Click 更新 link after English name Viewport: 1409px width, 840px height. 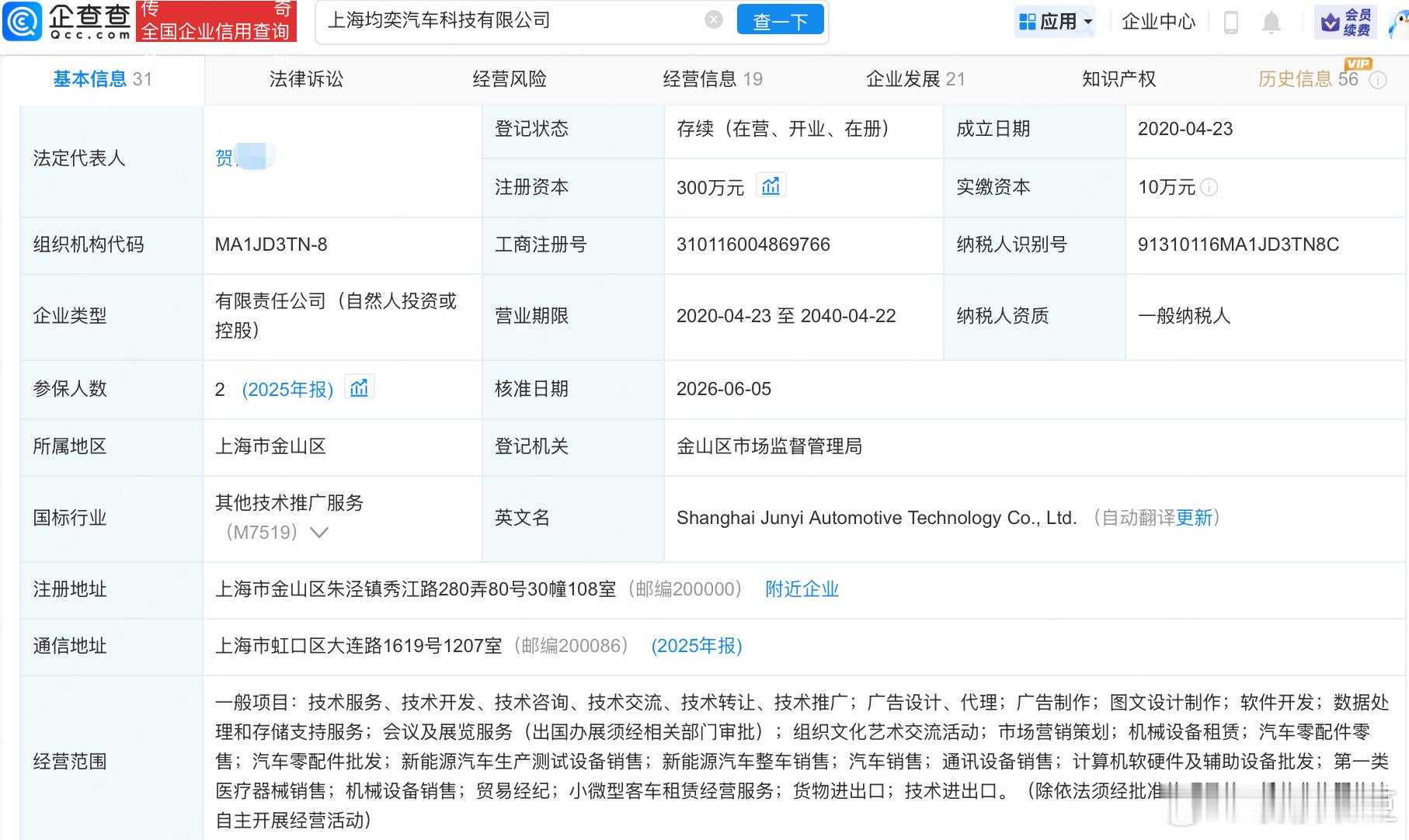point(1194,518)
